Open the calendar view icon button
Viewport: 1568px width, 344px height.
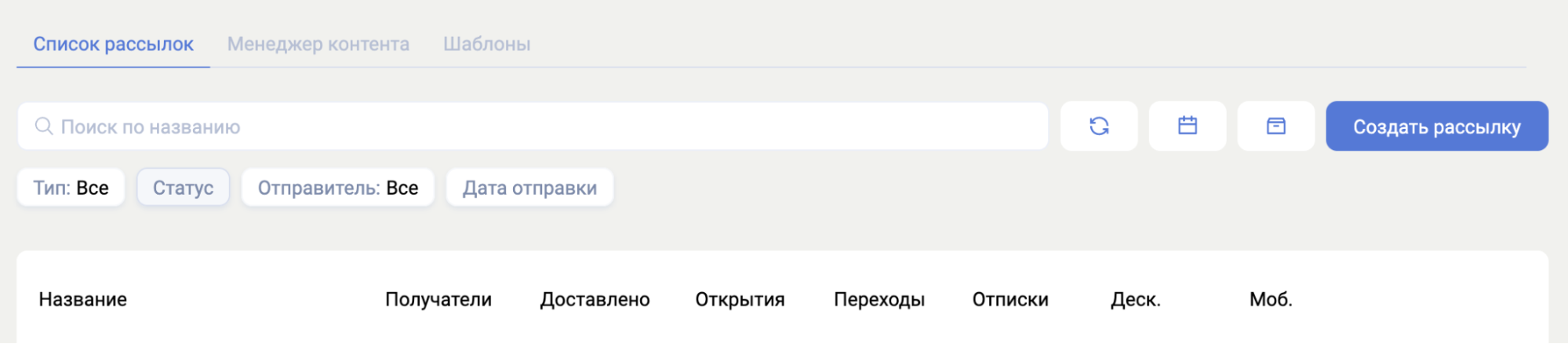tap(1187, 126)
